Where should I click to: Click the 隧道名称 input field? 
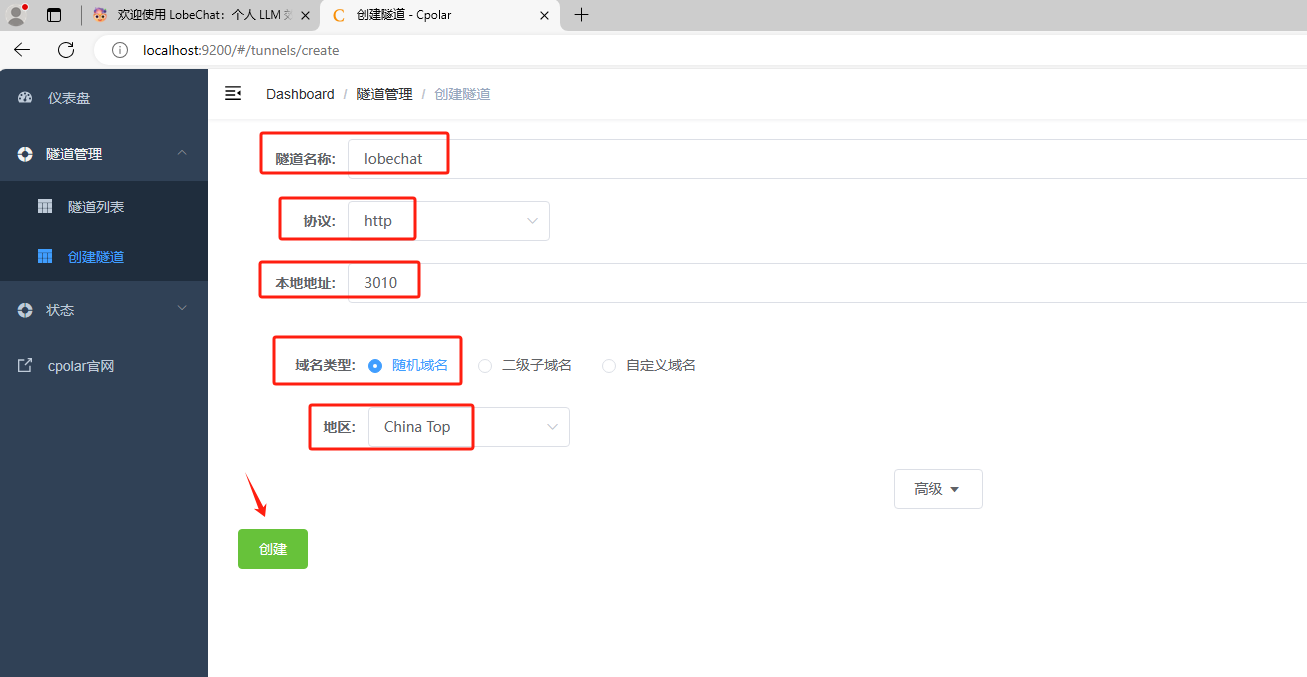tap(827, 159)
